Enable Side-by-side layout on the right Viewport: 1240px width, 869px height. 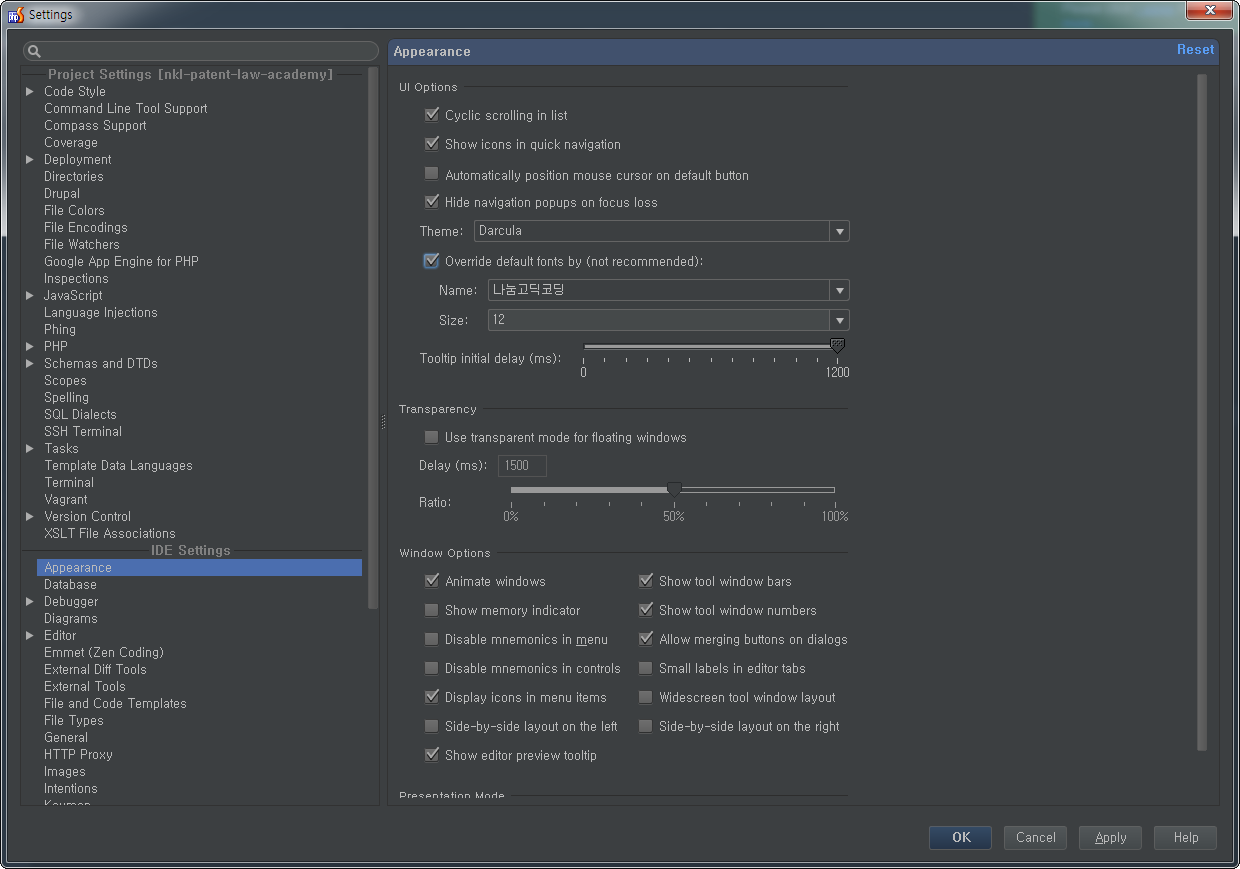coord(646,726)
